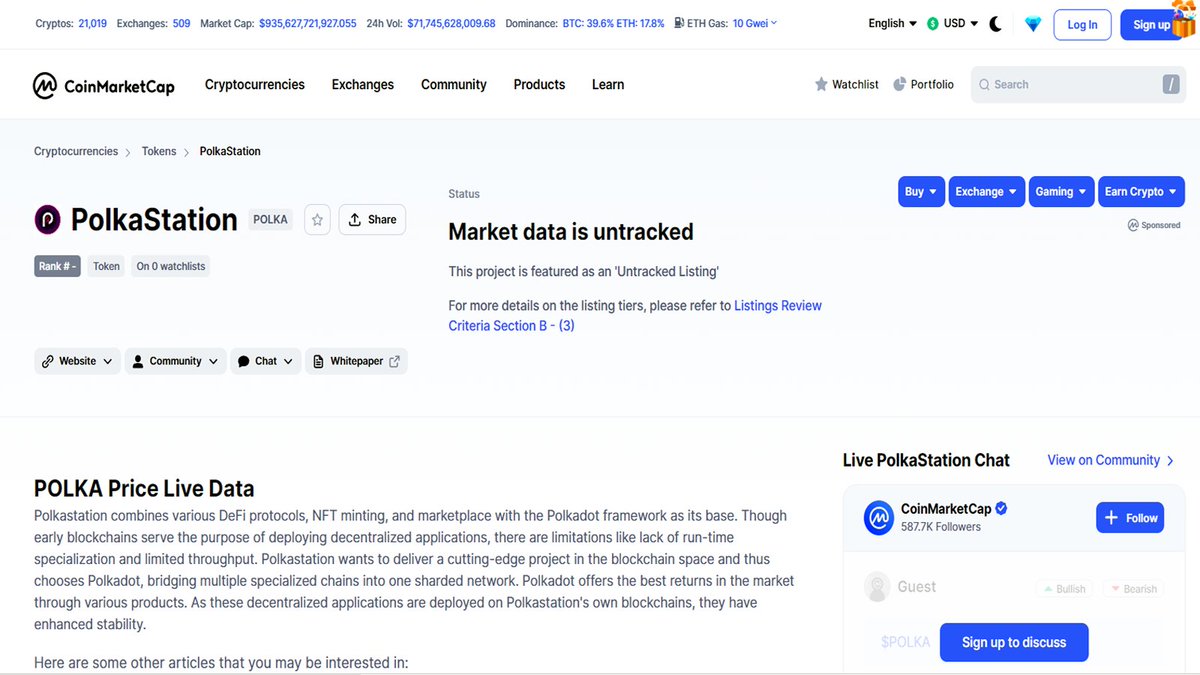Go to Cryptocurrencies breadcrumb
Screen dimensions: 1200x675
pyautogui.click(x=76, y=151)
